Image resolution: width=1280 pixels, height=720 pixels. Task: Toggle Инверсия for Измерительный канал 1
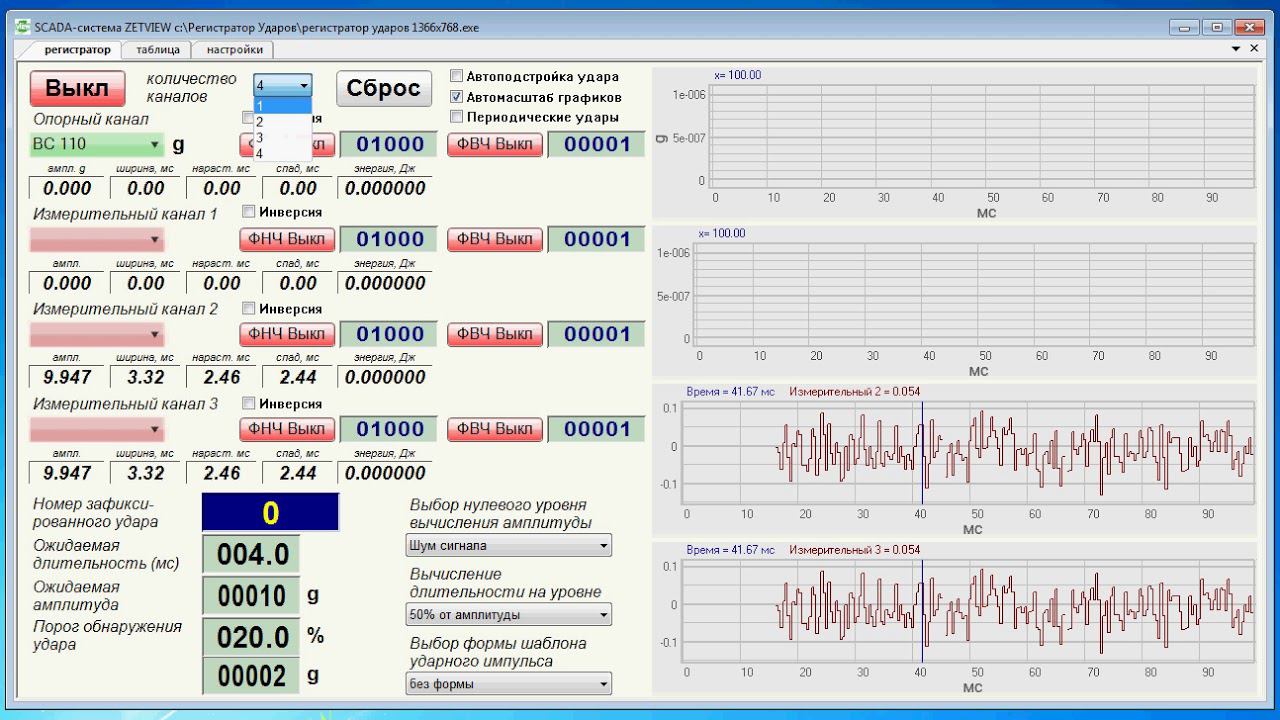click(249, 212)
